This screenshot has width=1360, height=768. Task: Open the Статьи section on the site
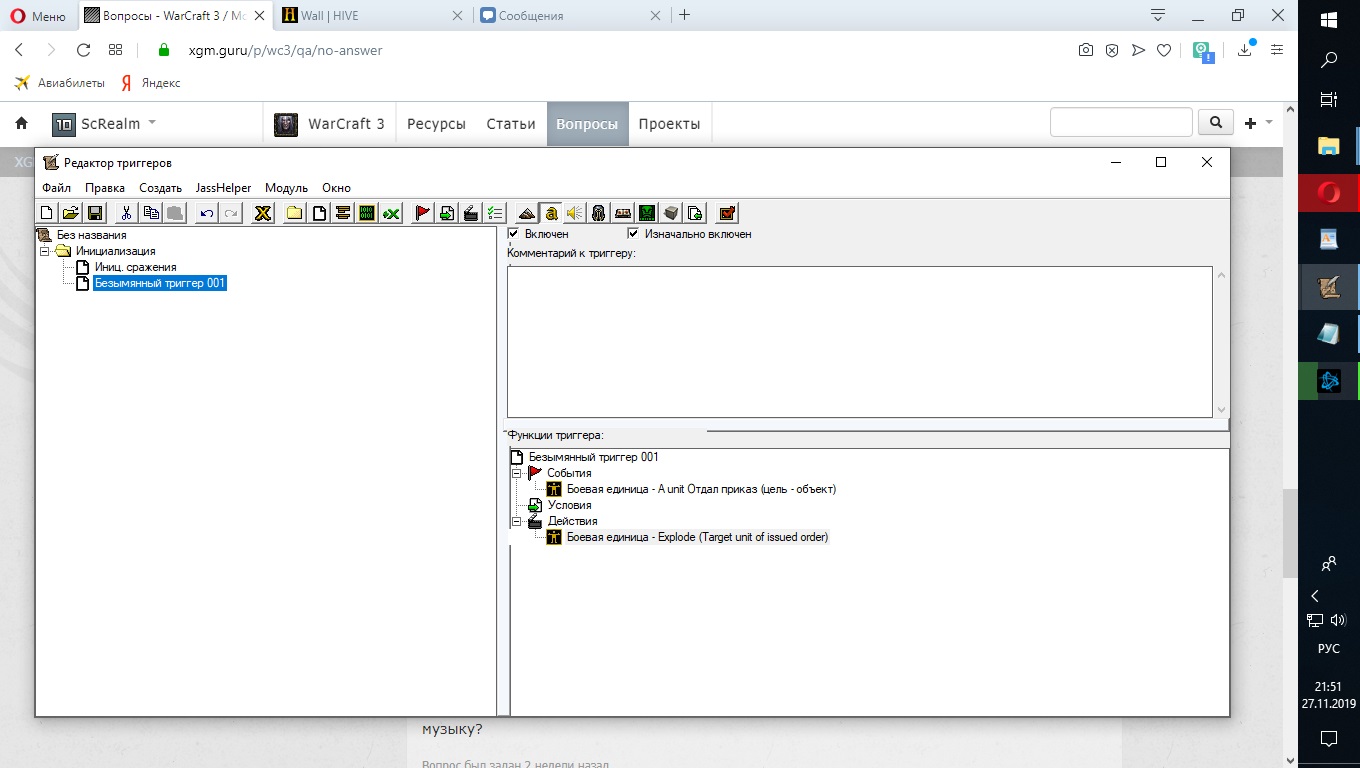point(511,124)
